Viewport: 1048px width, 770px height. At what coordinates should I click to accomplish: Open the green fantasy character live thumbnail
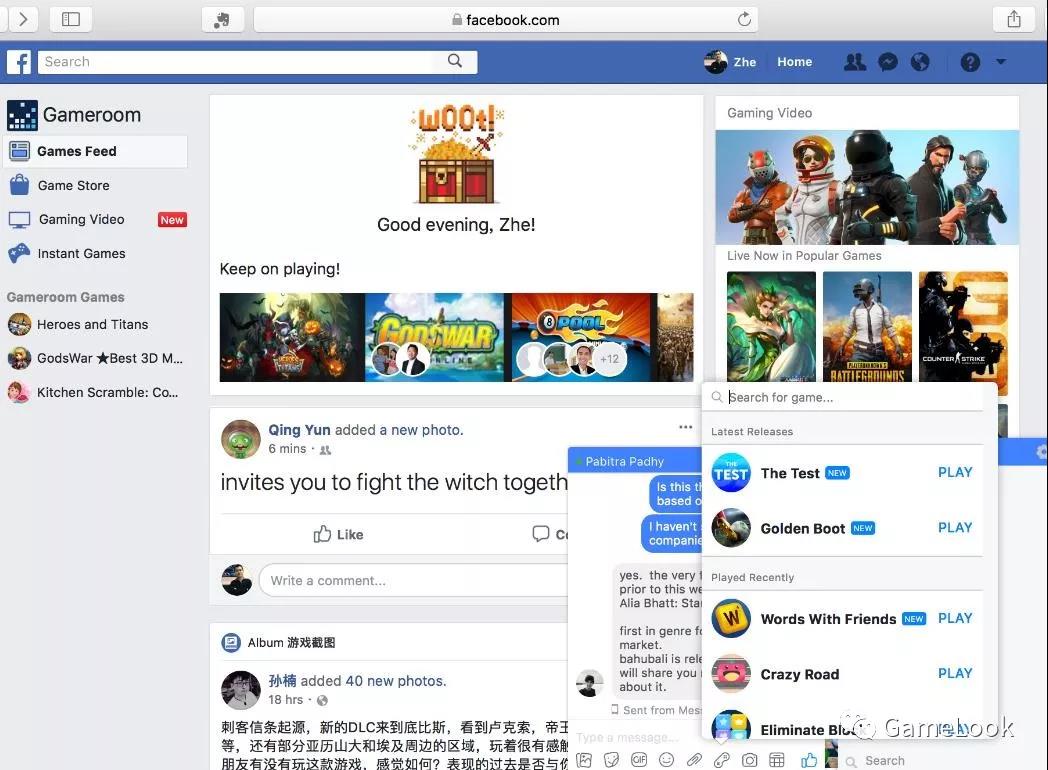coord(771,326)
